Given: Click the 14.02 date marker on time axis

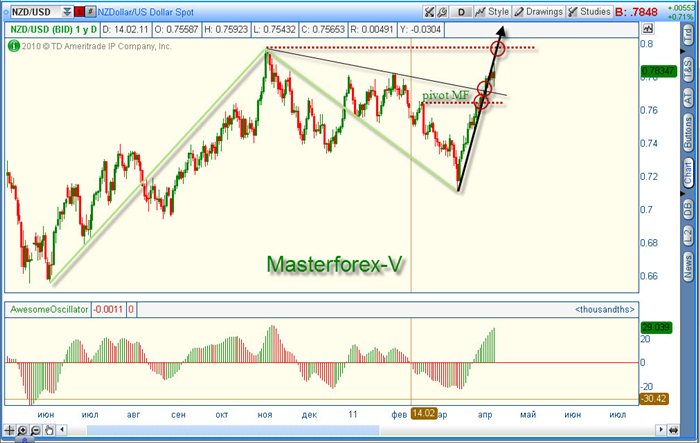Looking at the screenshot, I should [x=424, y=413].
